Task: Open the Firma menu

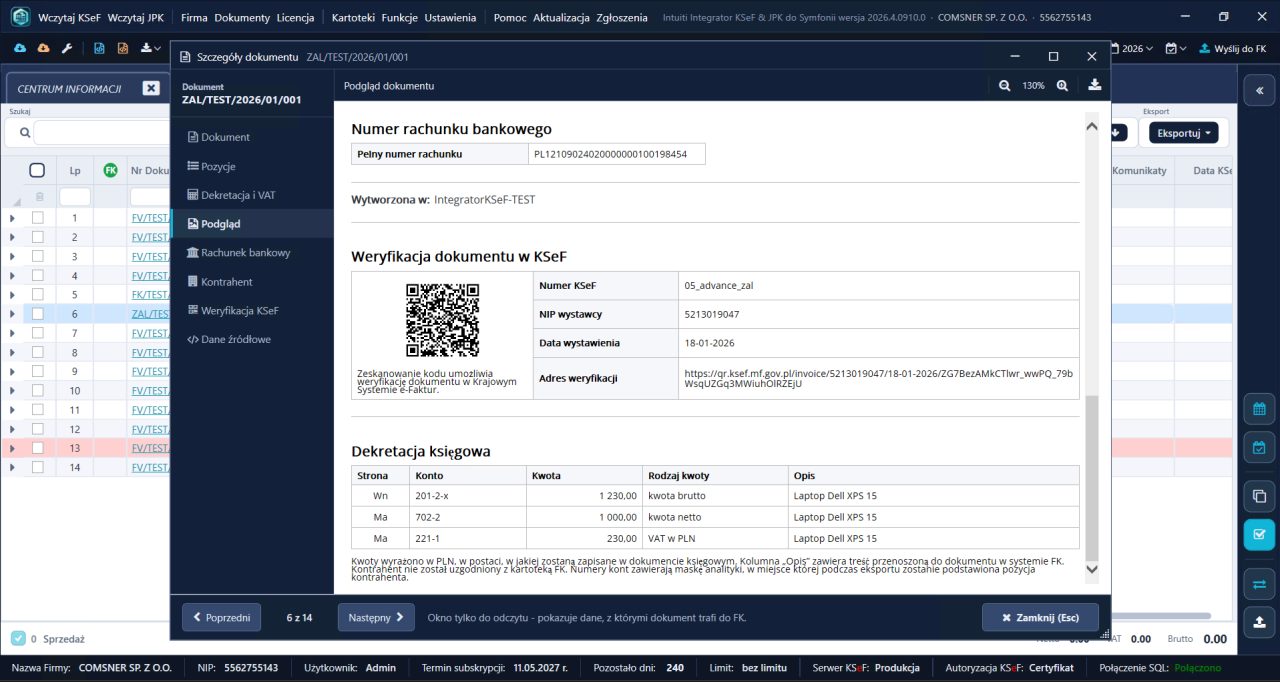Action: point(194,18)
